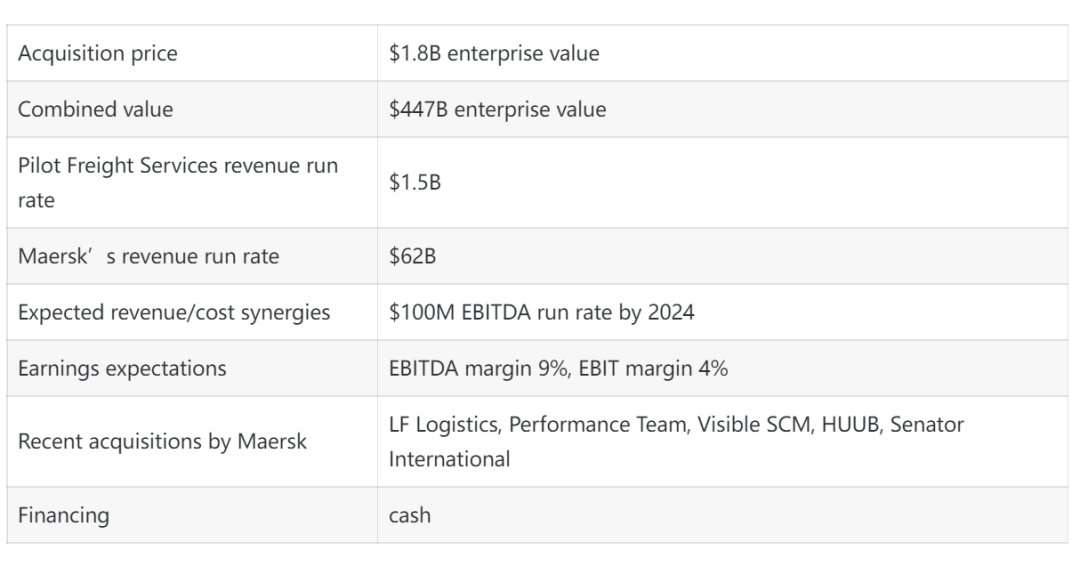
Task: Click "Recent acquisitions by Maersk" label
Action: [162, 442]
